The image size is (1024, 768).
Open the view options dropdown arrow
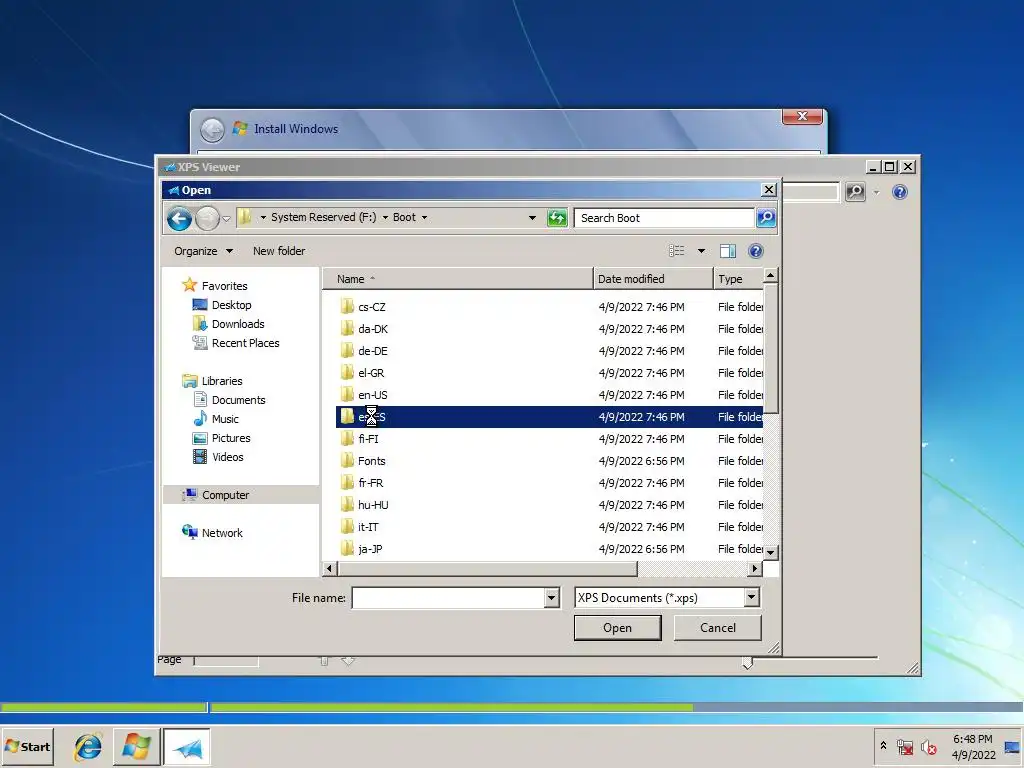701,251
